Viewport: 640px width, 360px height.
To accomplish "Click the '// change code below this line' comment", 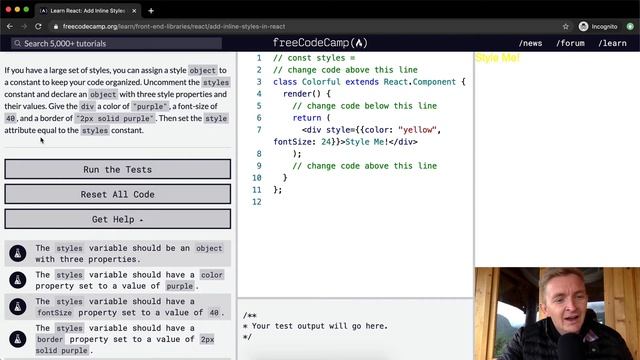I will click(x=364, y=106).
